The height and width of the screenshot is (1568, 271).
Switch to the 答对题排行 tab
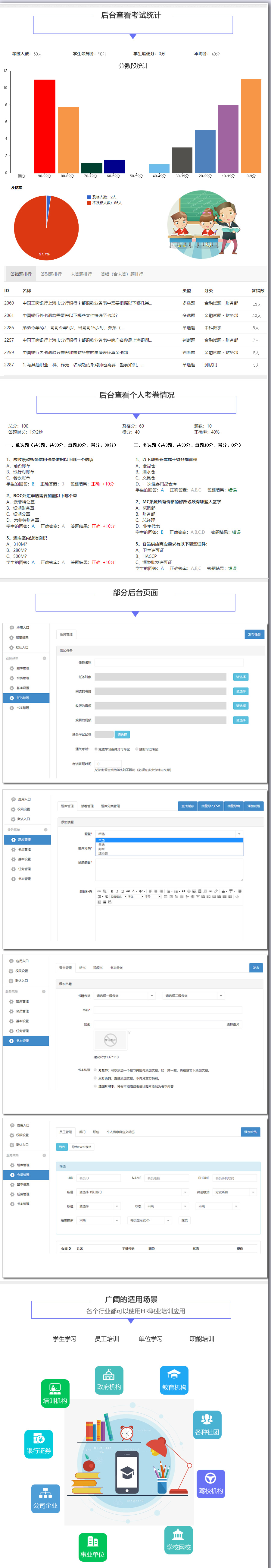(x=51, y=274)
